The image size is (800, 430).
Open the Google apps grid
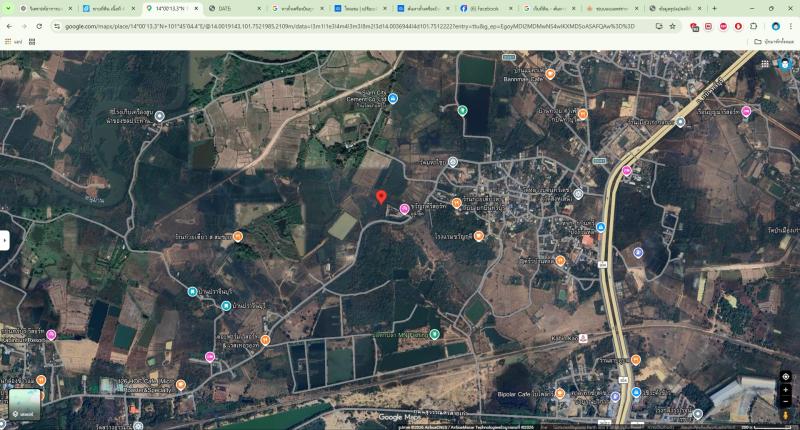point(765,64)
